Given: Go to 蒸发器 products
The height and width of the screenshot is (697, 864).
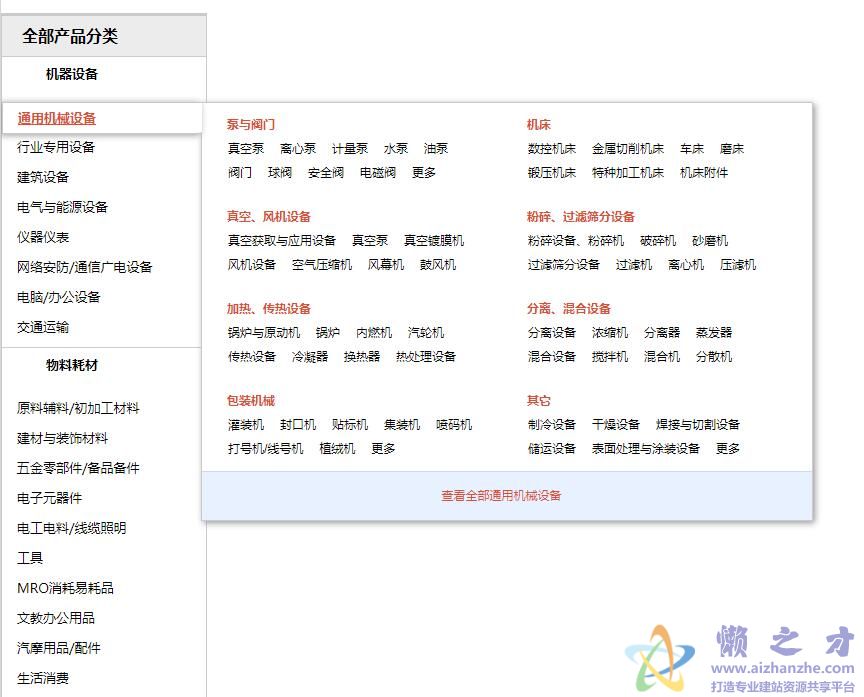Looking at the screenshot, I should [x=714, y=333].
